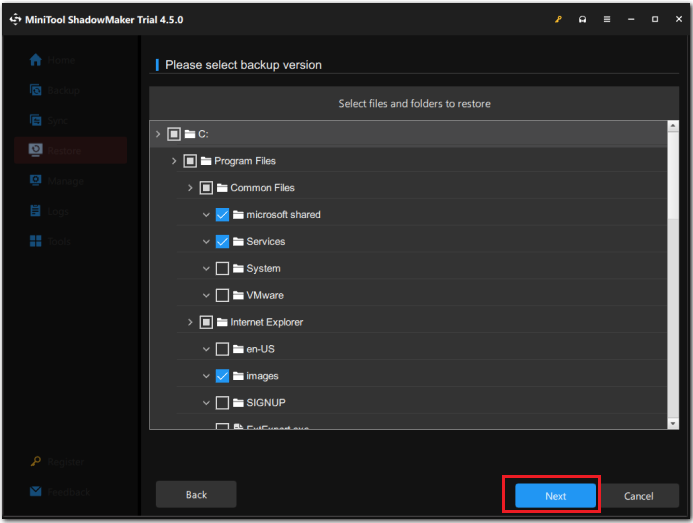Expand the C: drive tree arrow
Image resolution: width=693 pixels, height=523 pixels.
(158, 134)
